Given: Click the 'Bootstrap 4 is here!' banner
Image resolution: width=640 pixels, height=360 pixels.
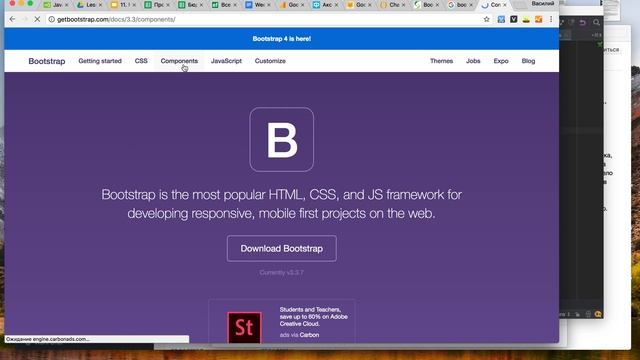Looking at the screenshot, I should [x=282, y=39].
